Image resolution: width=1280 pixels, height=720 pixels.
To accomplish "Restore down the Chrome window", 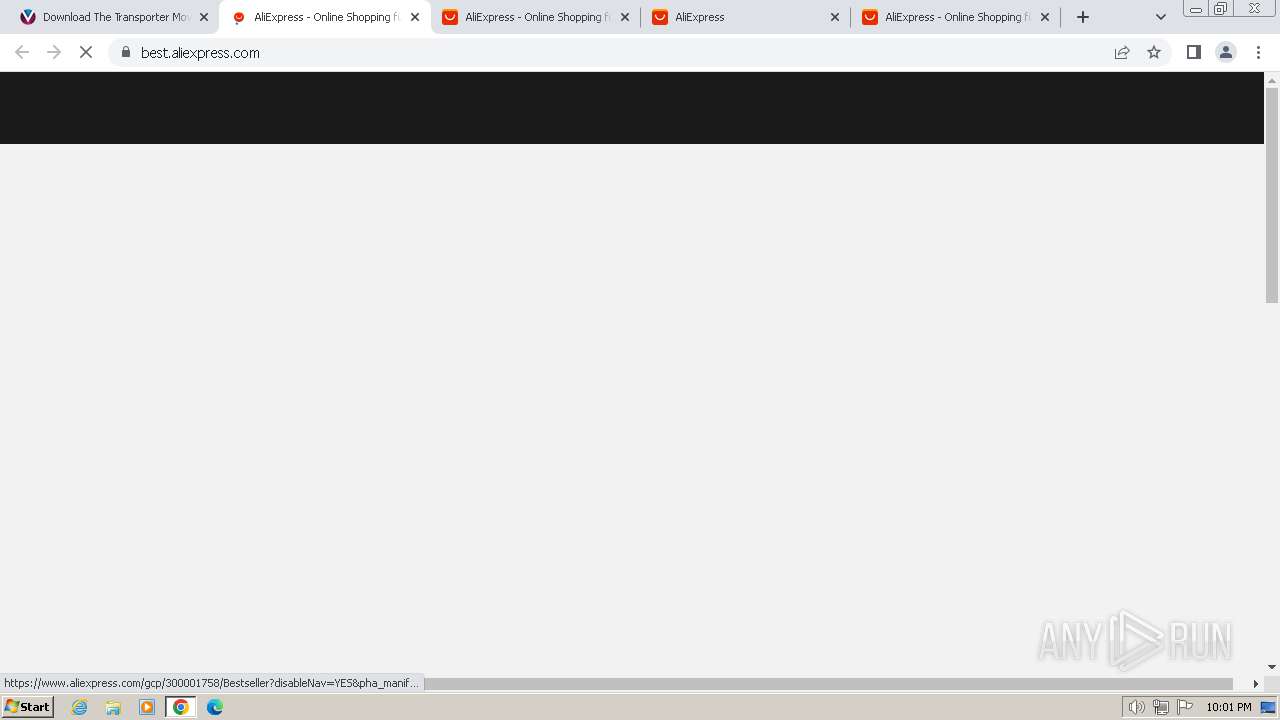I will coord(1221,9).
